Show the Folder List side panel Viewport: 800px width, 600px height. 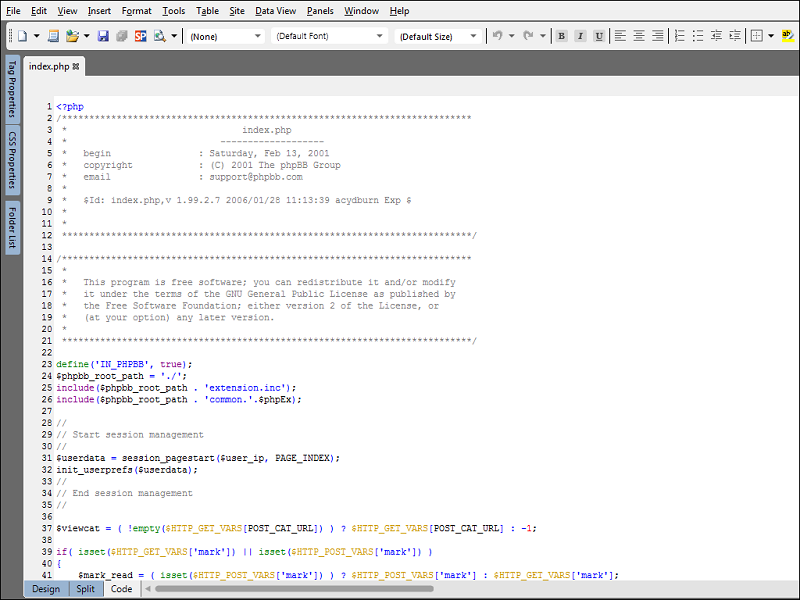[x=12, y=228]
